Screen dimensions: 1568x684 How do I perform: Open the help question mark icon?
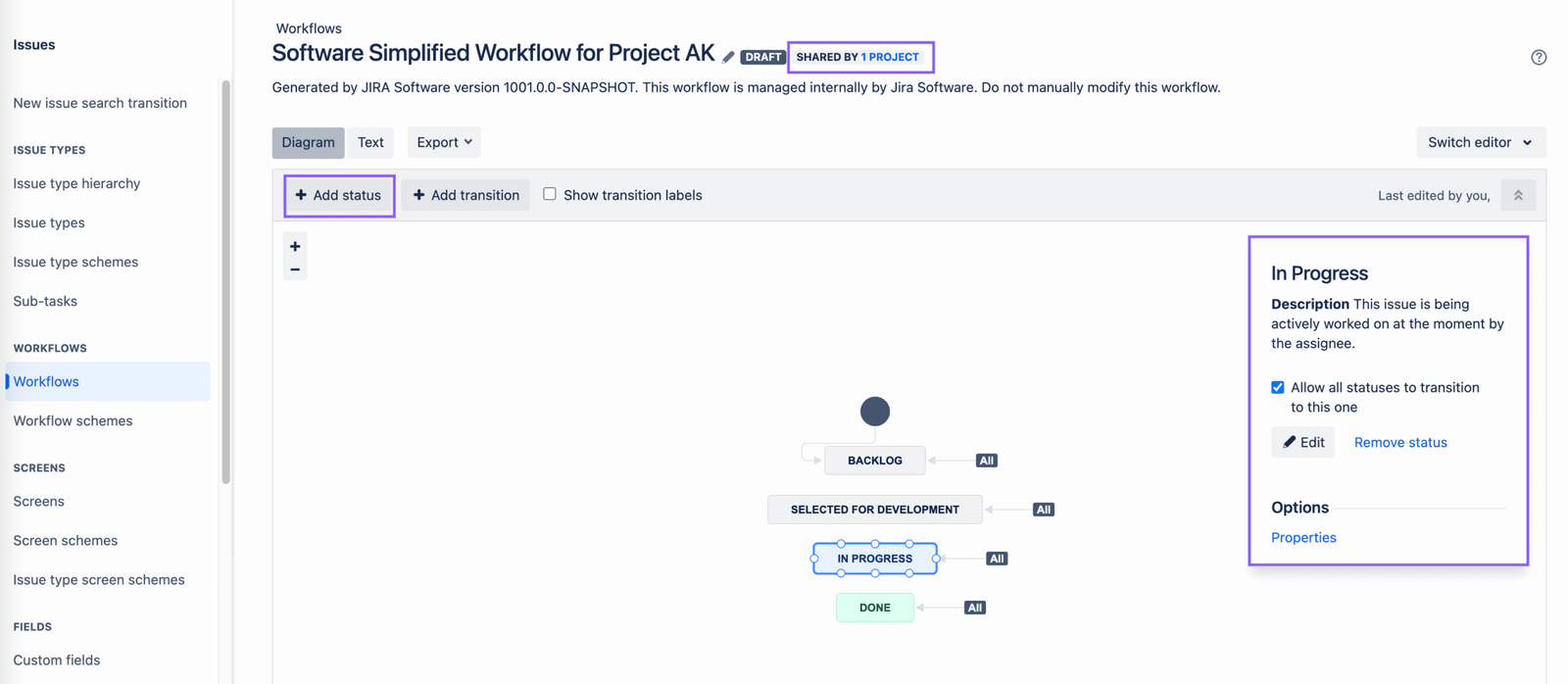(1539, 58)
